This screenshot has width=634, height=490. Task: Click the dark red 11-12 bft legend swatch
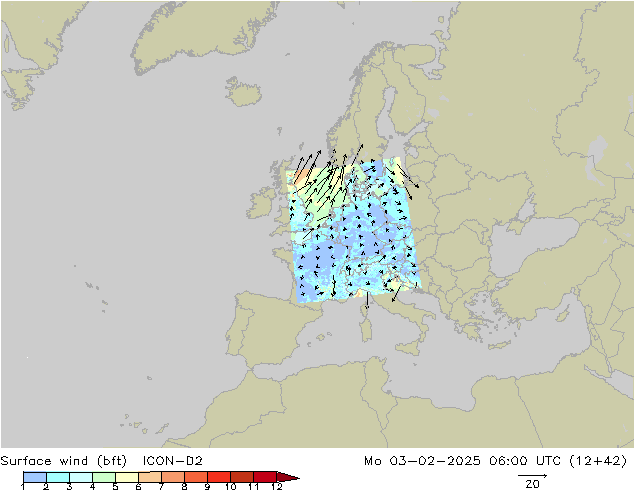tap(265, 477)
